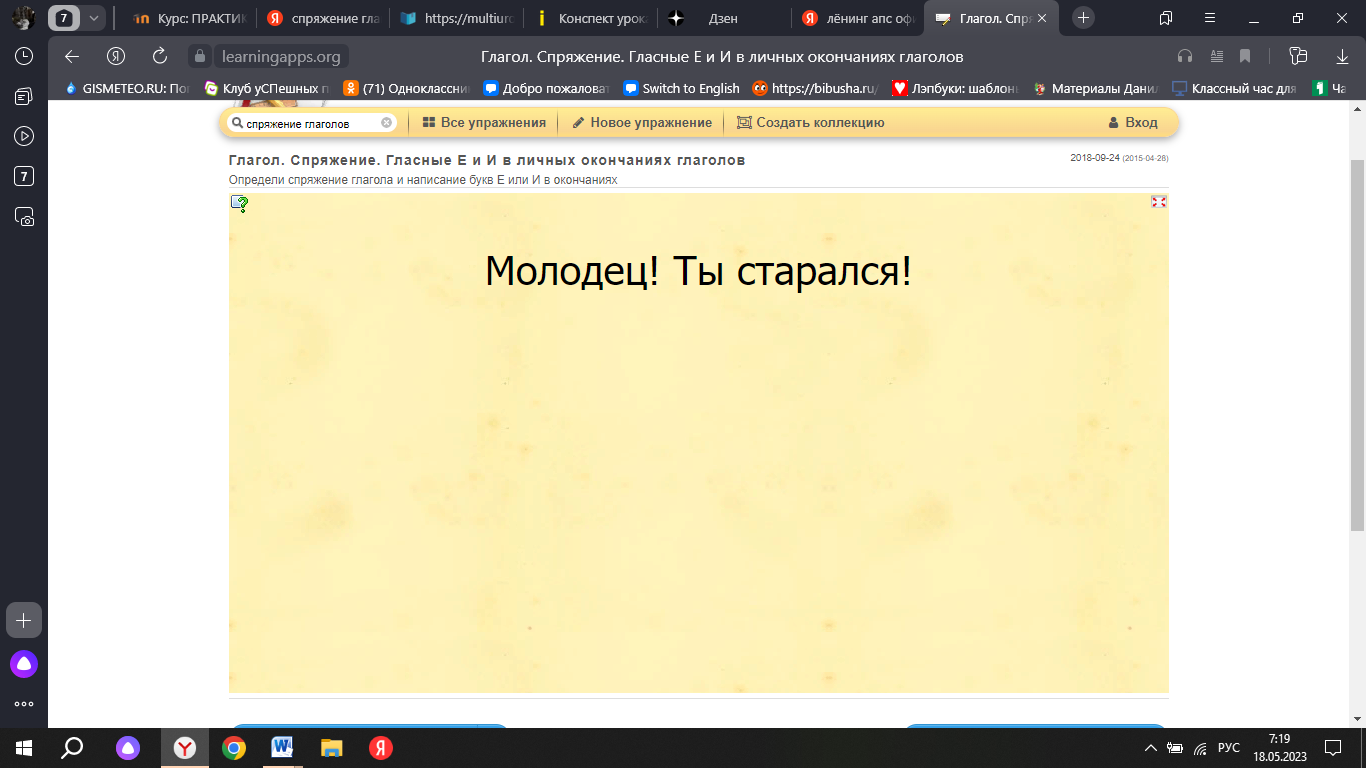
Task: Reload the current page
Action: (x=160, y=56)
